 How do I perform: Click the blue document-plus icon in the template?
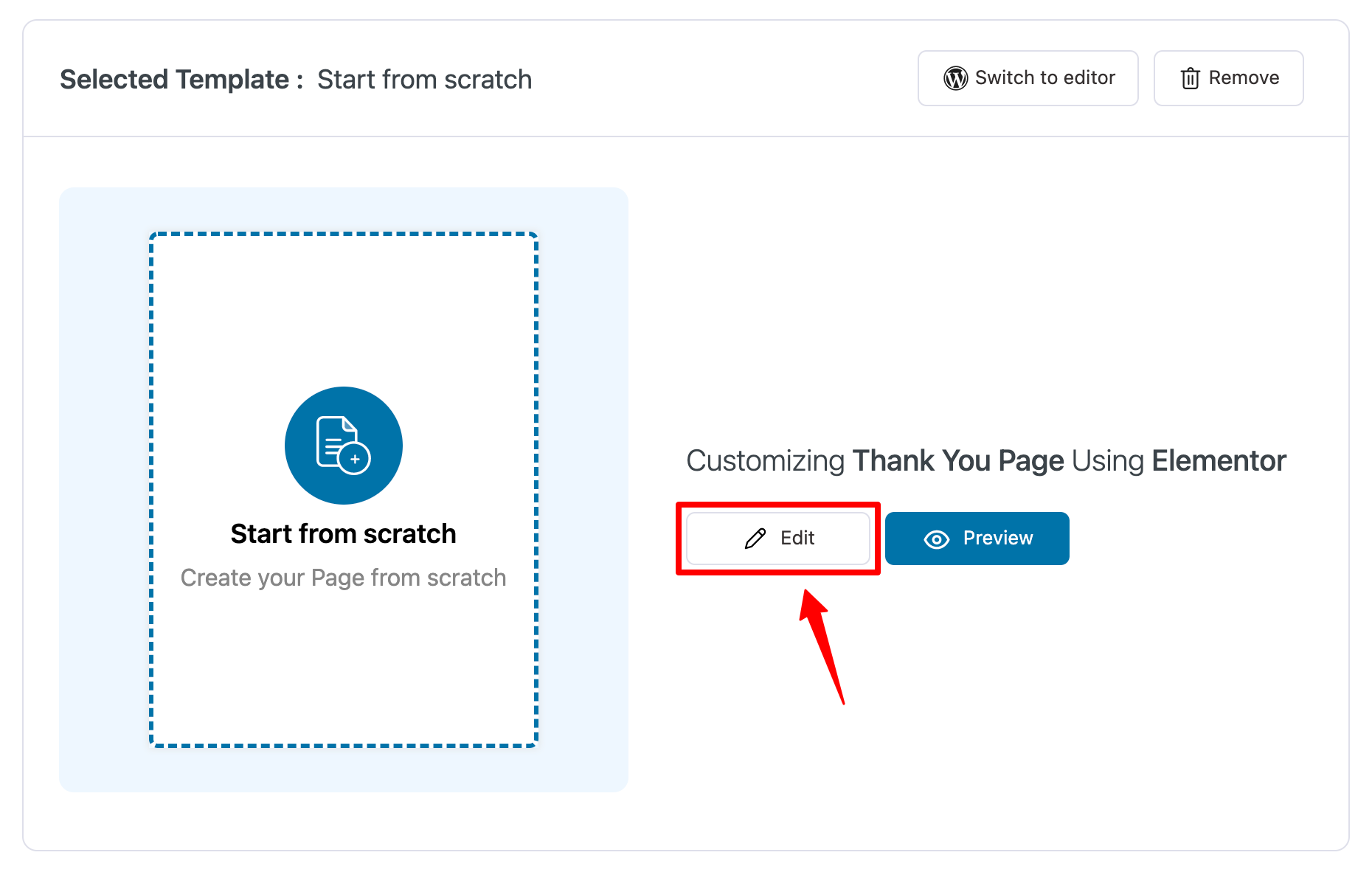[x=343, y=446]
